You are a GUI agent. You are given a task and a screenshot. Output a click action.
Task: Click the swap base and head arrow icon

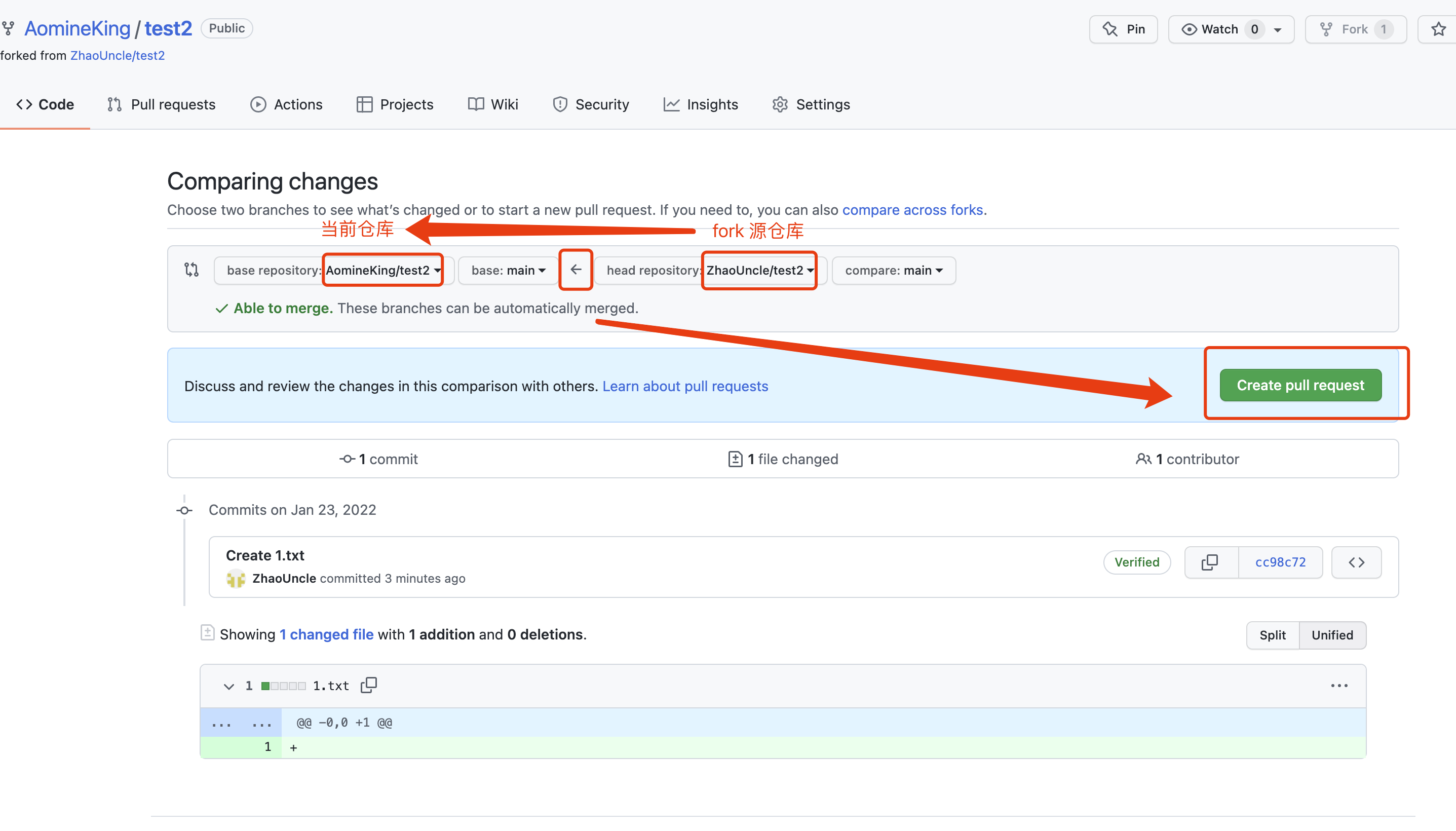click(x=576, y=270)
